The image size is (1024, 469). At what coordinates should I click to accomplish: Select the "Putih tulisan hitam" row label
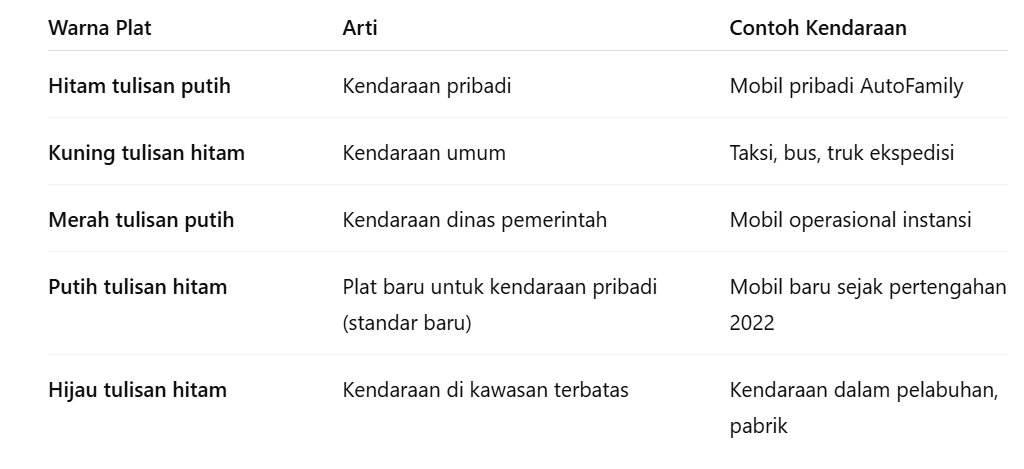pyautogui.click(x=138, y=287)
